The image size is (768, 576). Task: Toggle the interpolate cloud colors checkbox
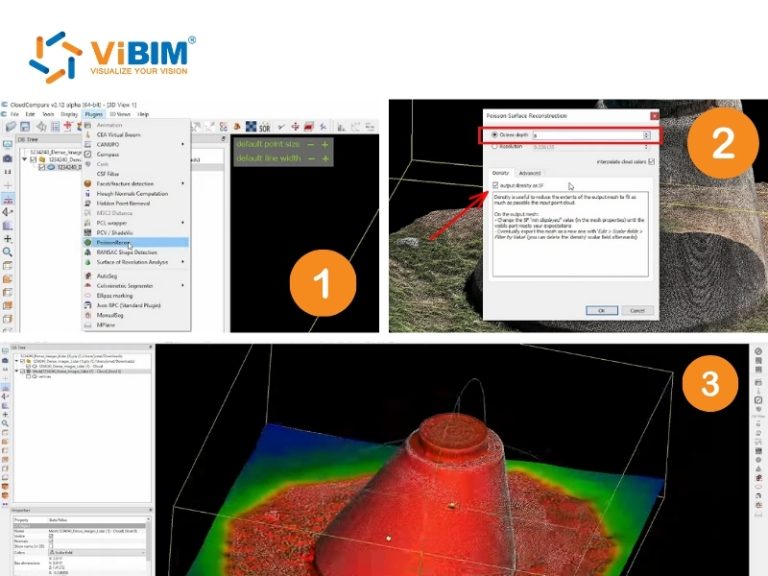(651, 162)
